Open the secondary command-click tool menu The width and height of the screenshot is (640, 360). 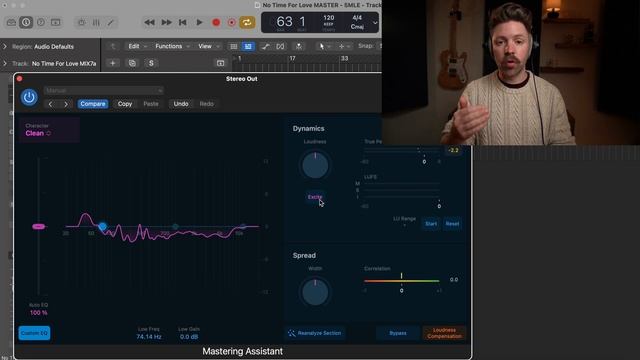point(344,47)
